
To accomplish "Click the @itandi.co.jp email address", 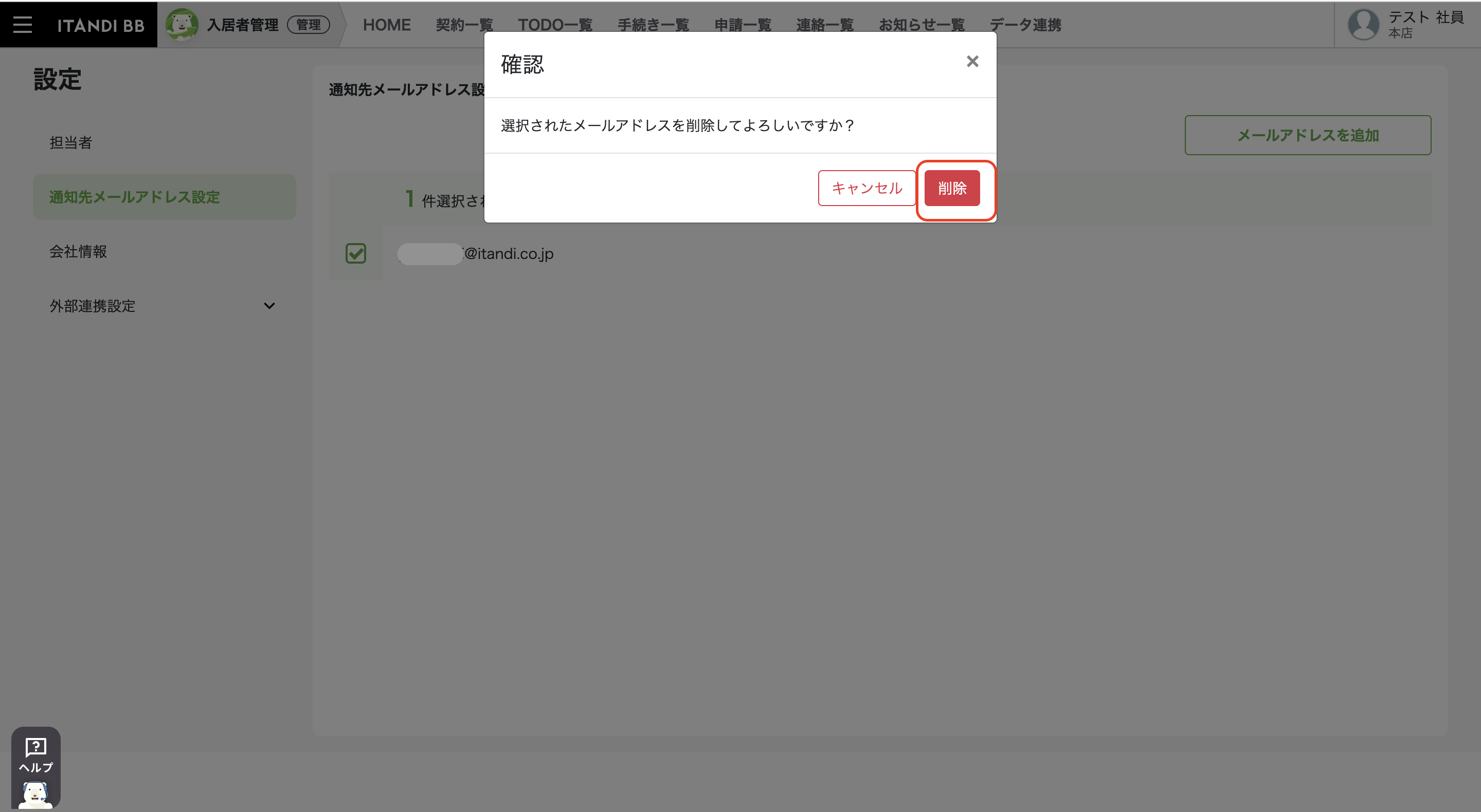I will [x=476, y=253].
